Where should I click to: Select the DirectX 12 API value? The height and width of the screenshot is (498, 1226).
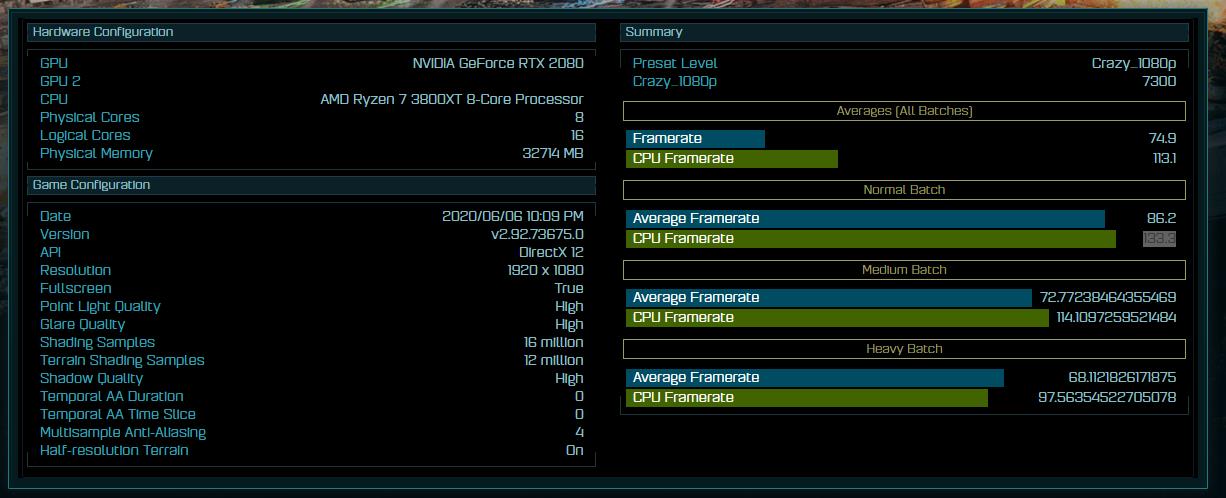(x=551, y=252)
